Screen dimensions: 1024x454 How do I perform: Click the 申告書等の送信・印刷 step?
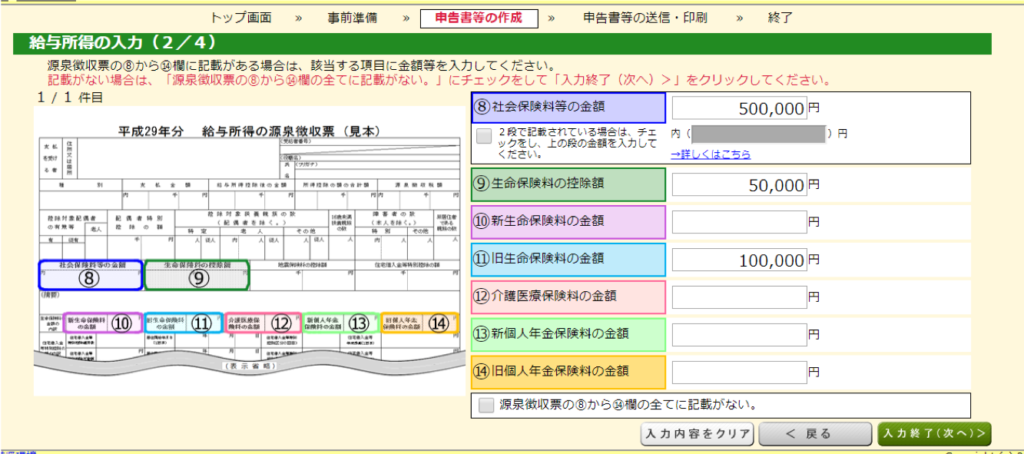pyautogui.click(x=645, y=18)
